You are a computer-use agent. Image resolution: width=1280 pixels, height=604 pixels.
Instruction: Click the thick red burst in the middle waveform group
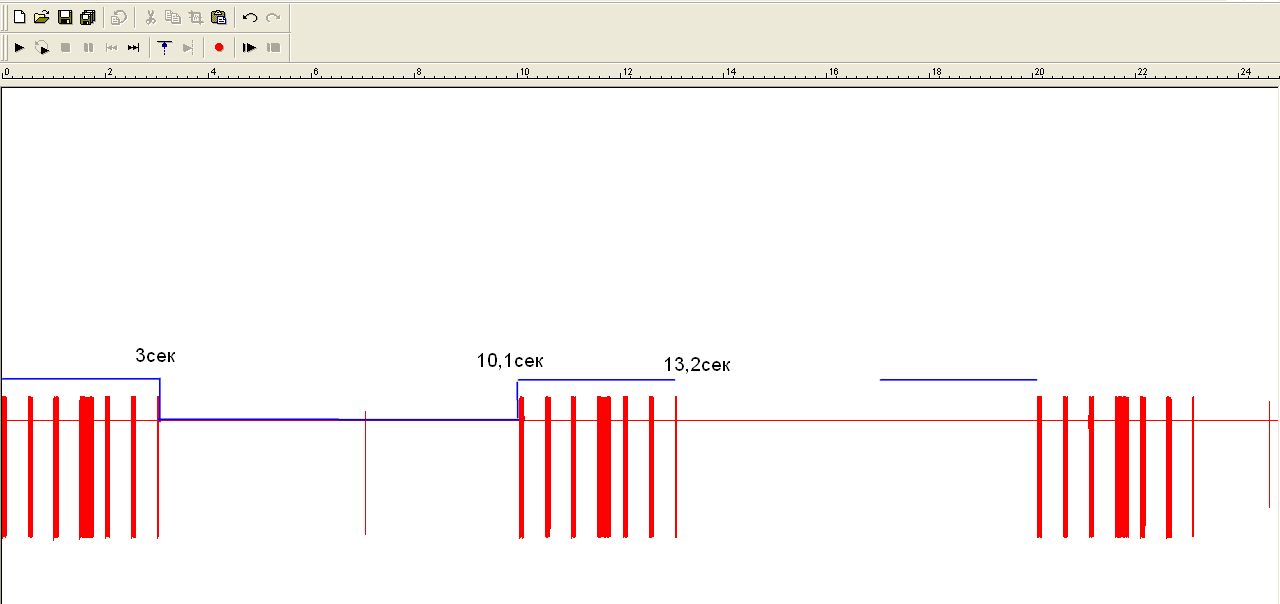(604, 466)
